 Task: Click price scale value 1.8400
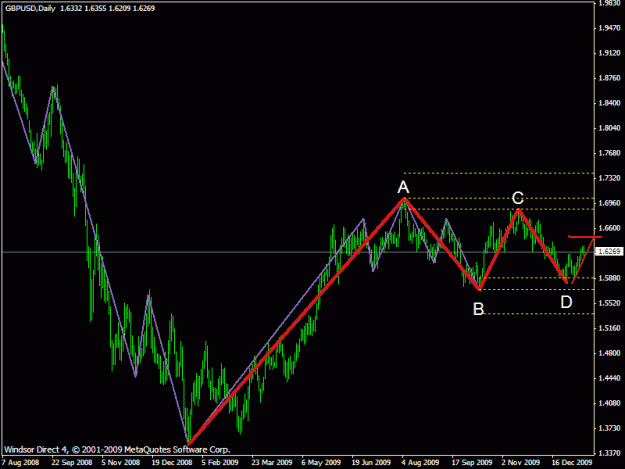click(610, 103)
